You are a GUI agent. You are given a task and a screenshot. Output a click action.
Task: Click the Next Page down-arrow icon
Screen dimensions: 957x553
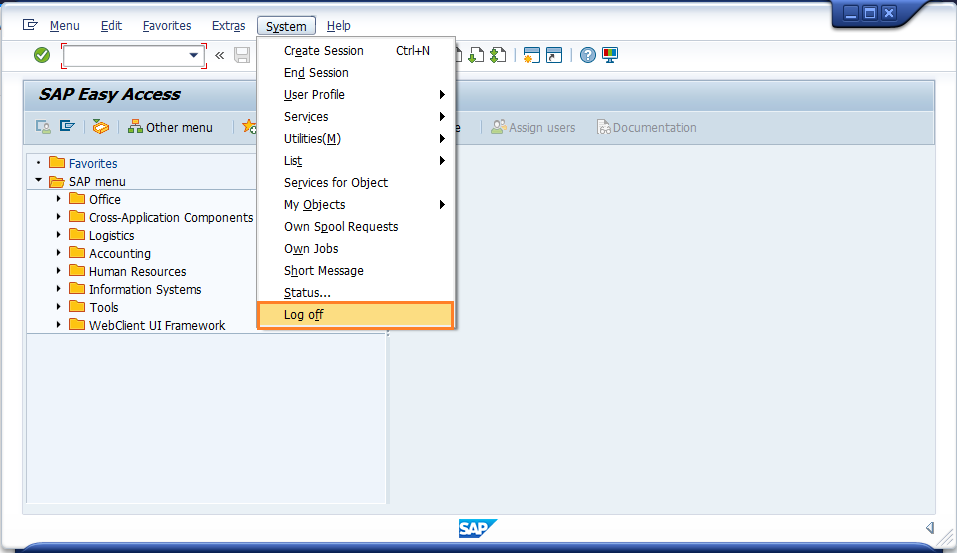point(476,56)
